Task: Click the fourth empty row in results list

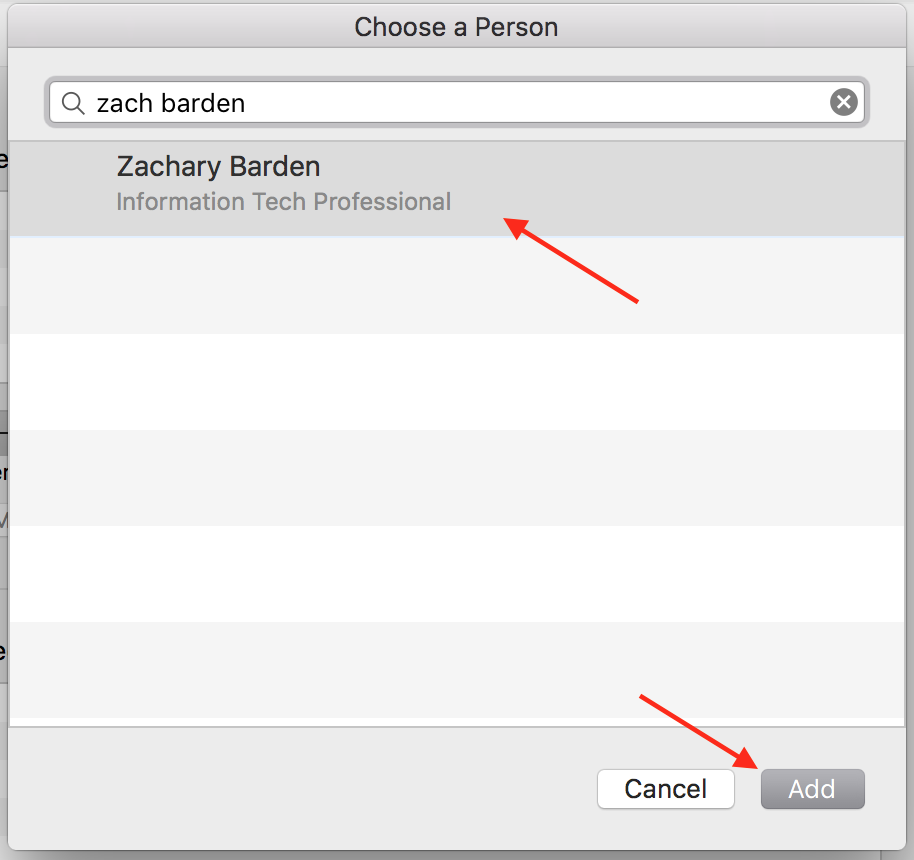Action: pos(456,573)
